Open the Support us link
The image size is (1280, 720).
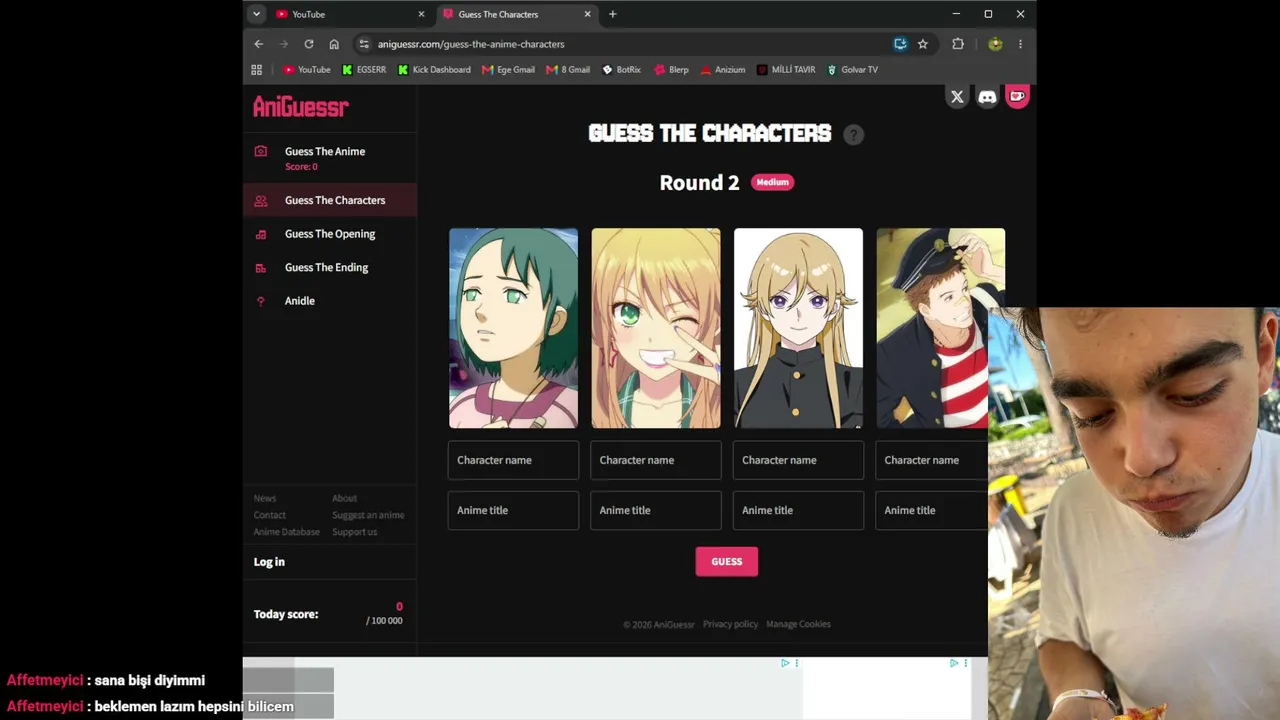[355, 532]
